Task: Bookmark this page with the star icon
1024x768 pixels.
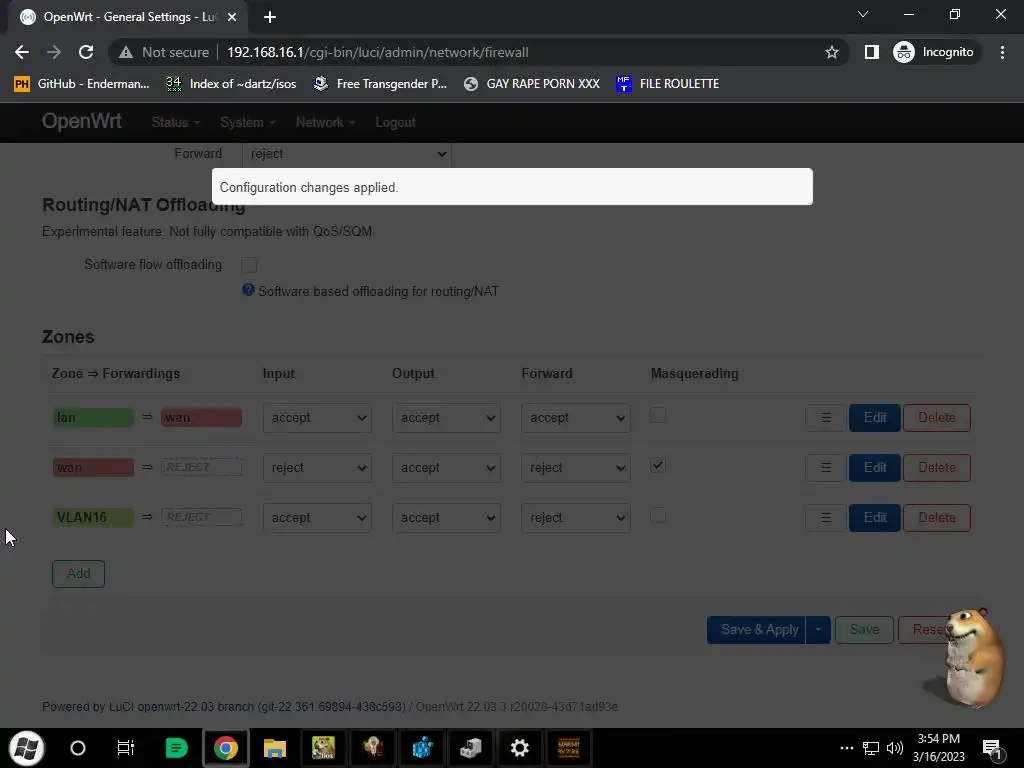Action: coord(831,52)
